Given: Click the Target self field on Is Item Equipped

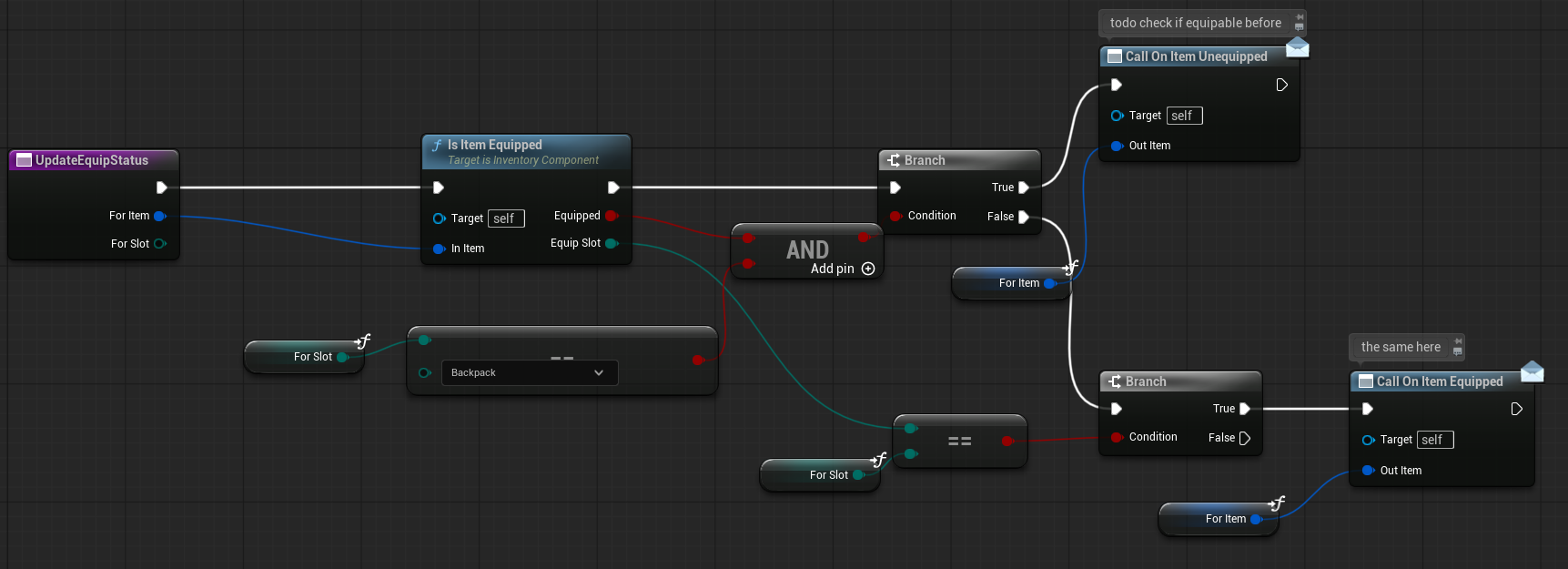Looking at the screenshot, I should [505, 218].
